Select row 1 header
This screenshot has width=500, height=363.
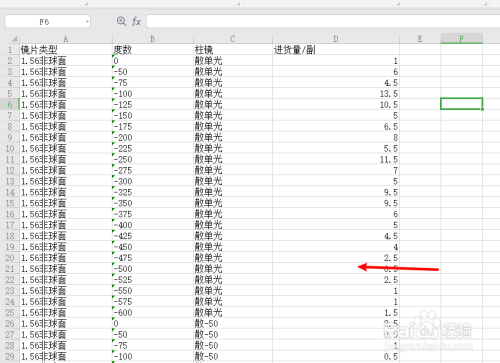click(10, 50)
